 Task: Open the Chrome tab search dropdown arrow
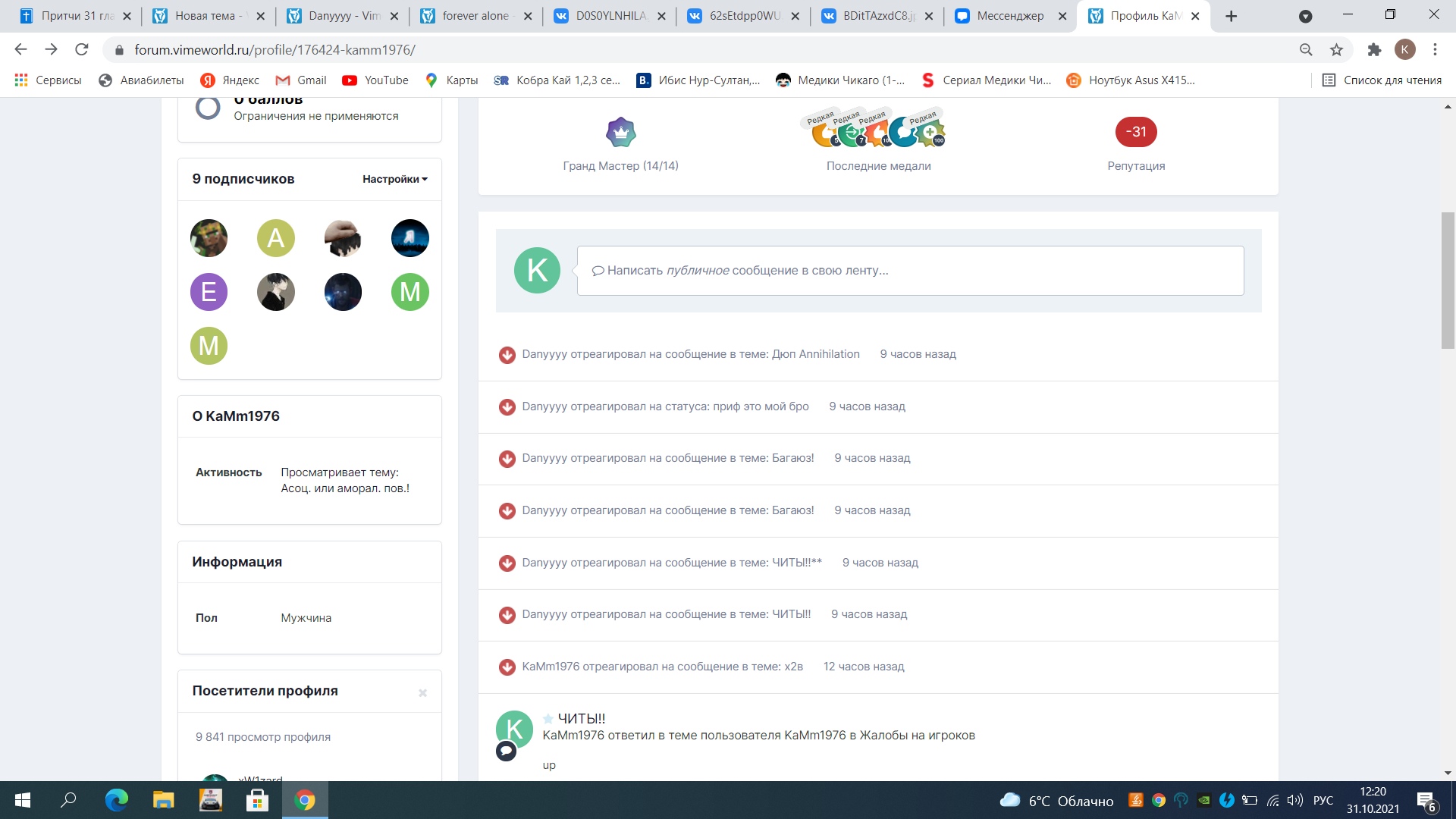pos(1305,16)
